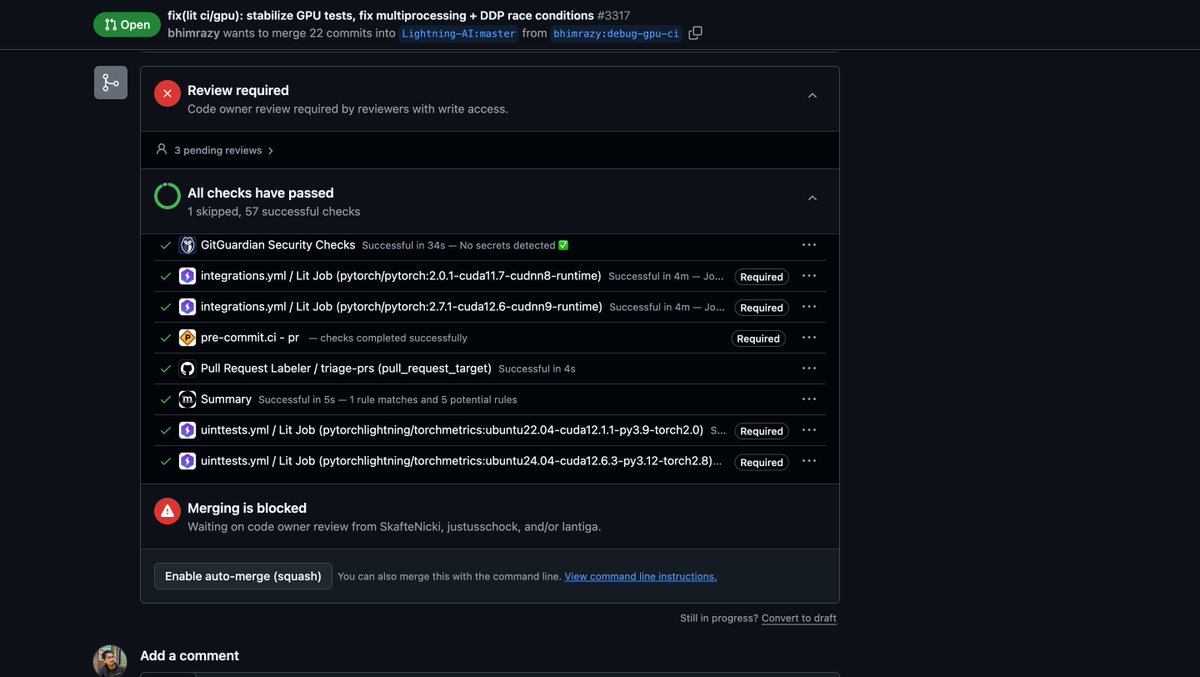
Task: Click green checkmark on Pull Request Labeler row
Action: point(166,369)
